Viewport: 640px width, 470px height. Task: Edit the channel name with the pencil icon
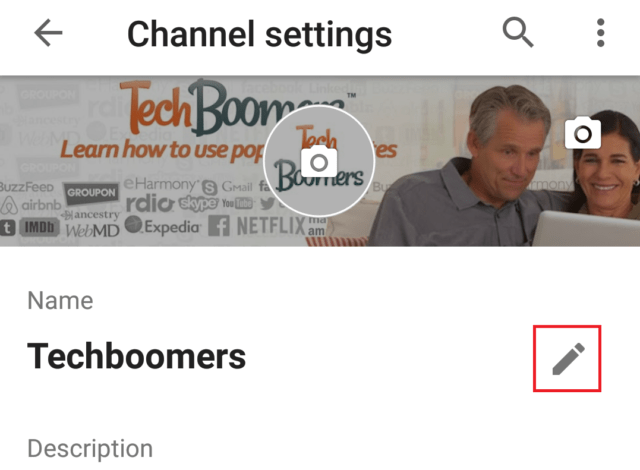[568, 359]
